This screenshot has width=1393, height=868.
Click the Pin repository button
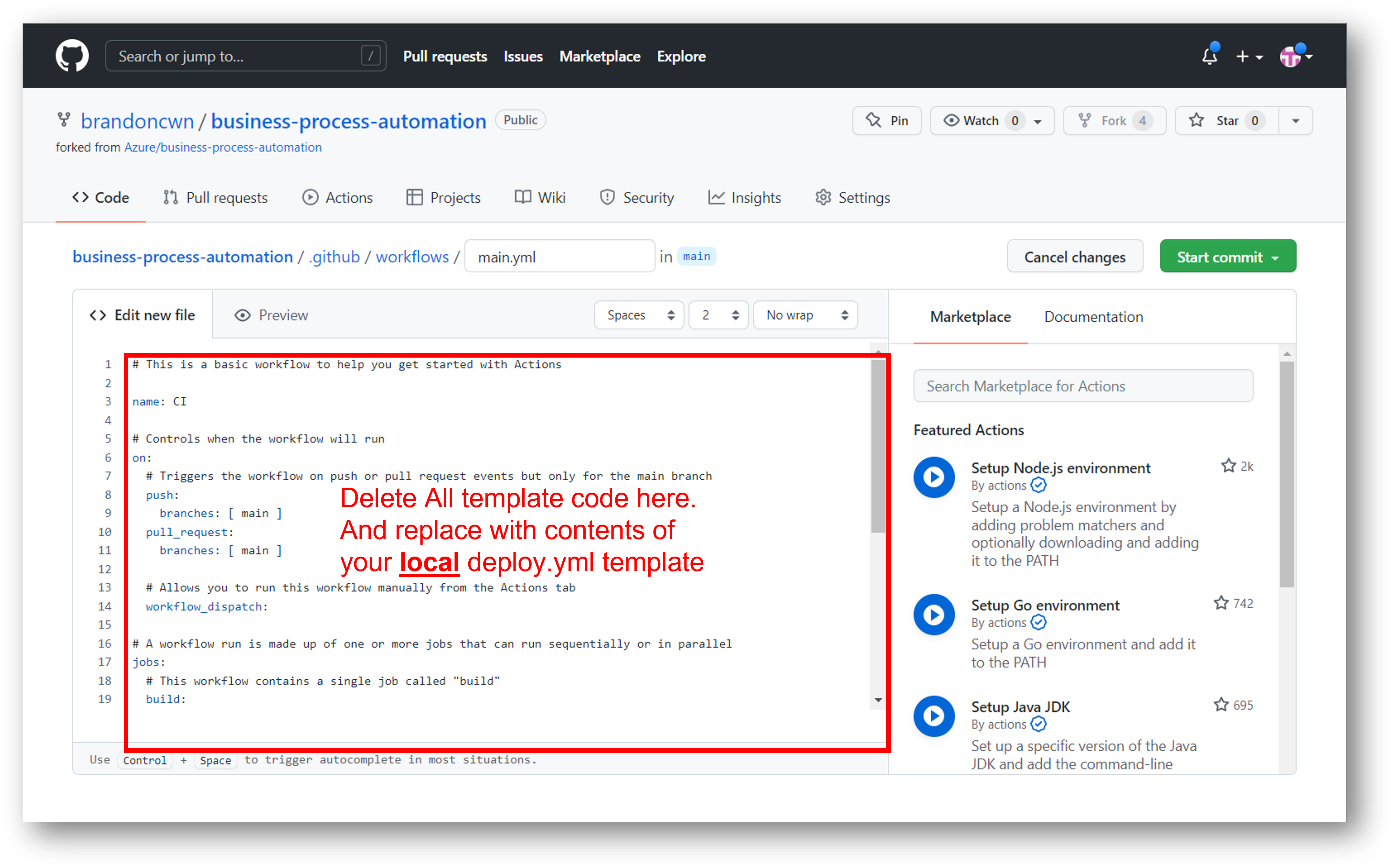pyautogui.click(x=887, y=120)
